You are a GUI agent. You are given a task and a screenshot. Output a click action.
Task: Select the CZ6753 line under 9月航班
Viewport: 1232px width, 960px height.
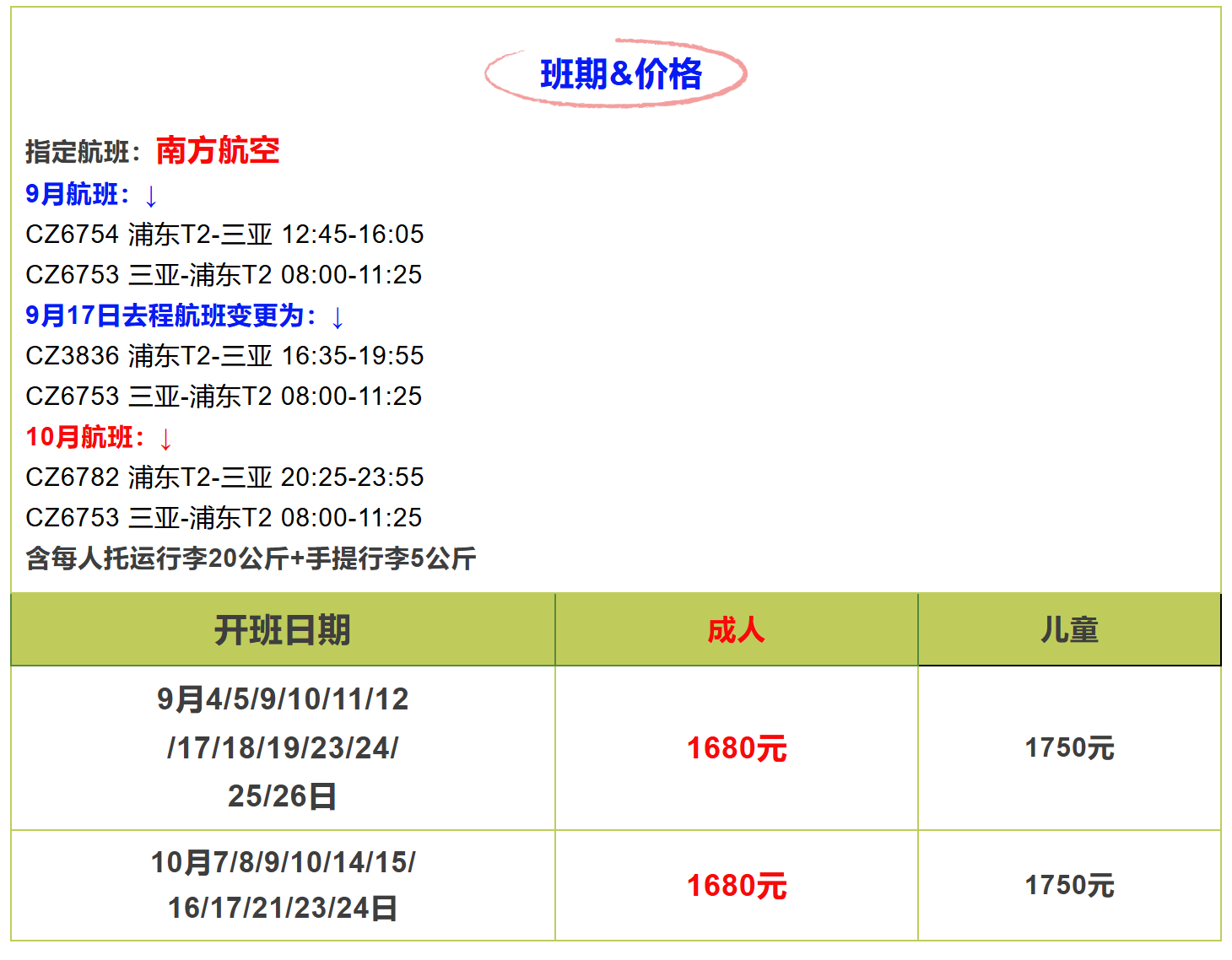224,274
